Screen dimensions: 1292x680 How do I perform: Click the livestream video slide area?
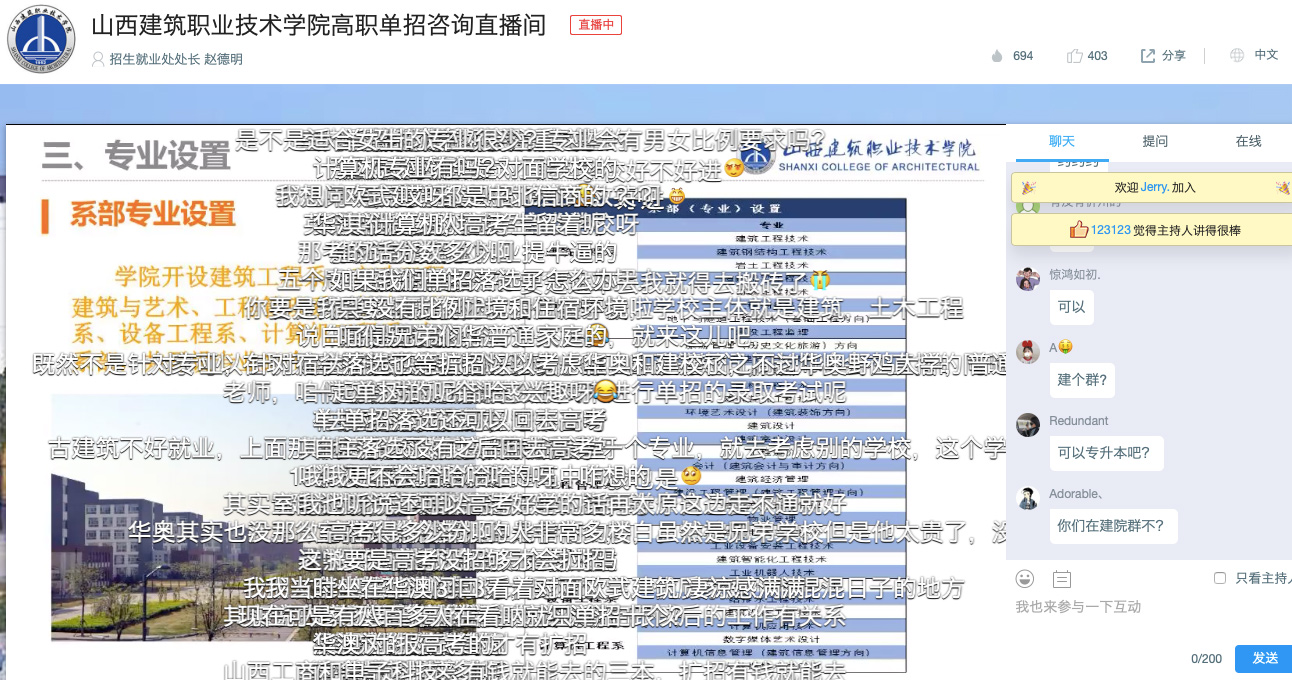[x=506, y=401]
